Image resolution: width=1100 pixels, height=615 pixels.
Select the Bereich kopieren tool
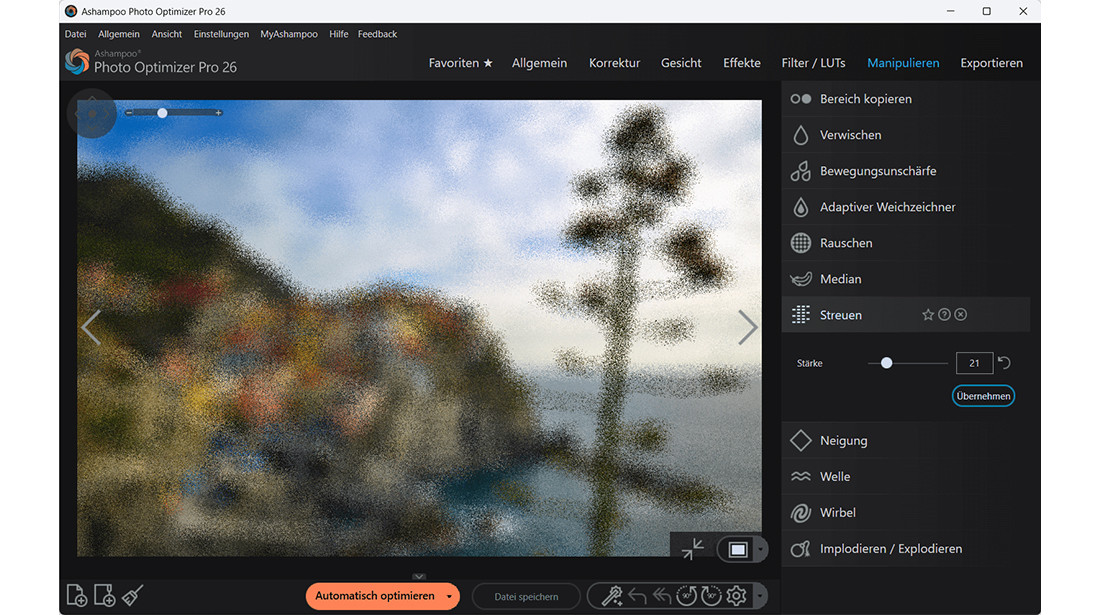905,99
